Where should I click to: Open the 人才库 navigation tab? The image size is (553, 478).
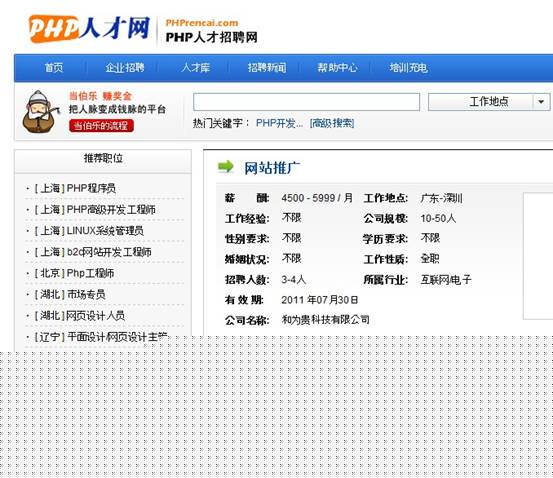(x=196, y=67)
